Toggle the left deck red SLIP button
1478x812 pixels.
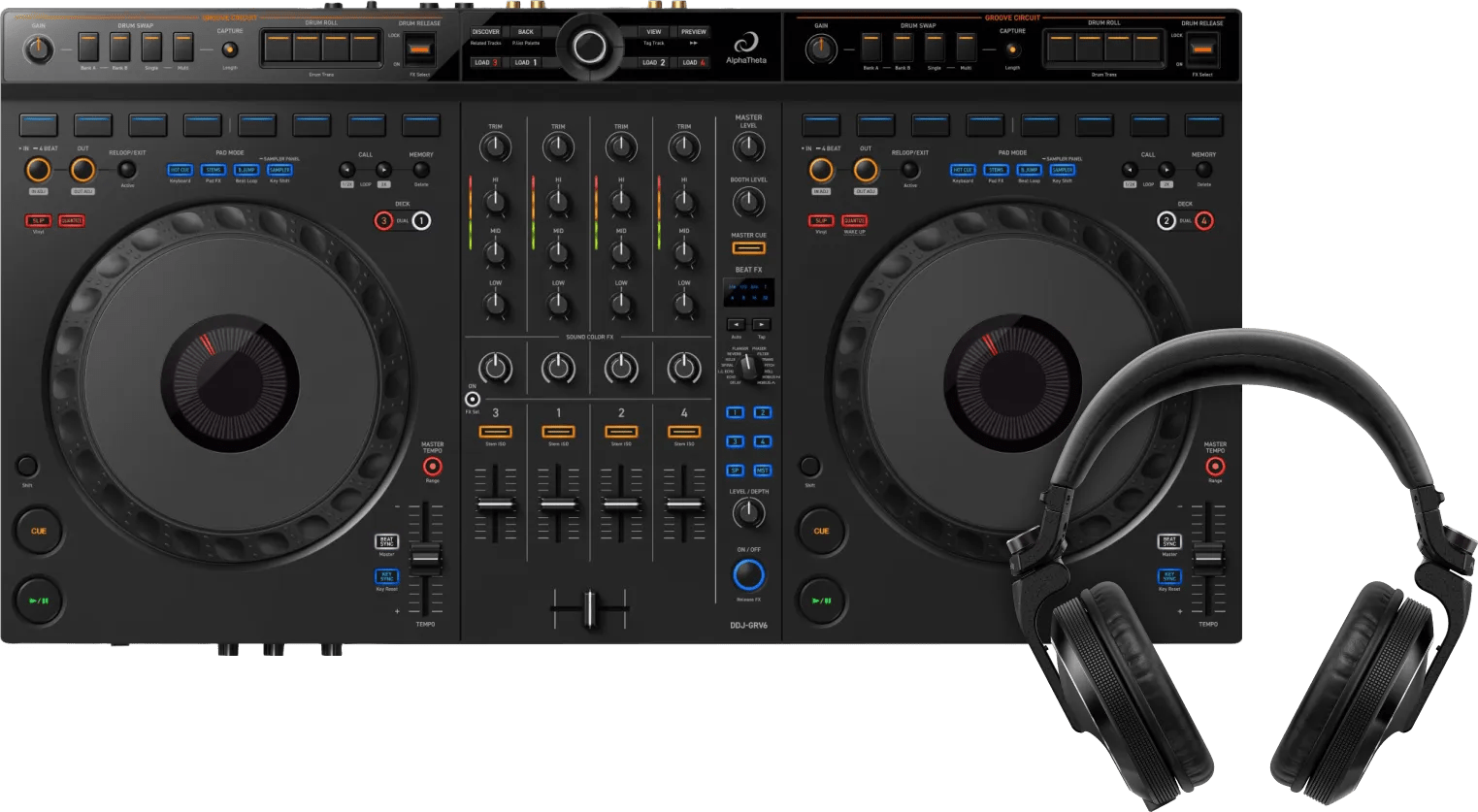click(x=38, y=221)
